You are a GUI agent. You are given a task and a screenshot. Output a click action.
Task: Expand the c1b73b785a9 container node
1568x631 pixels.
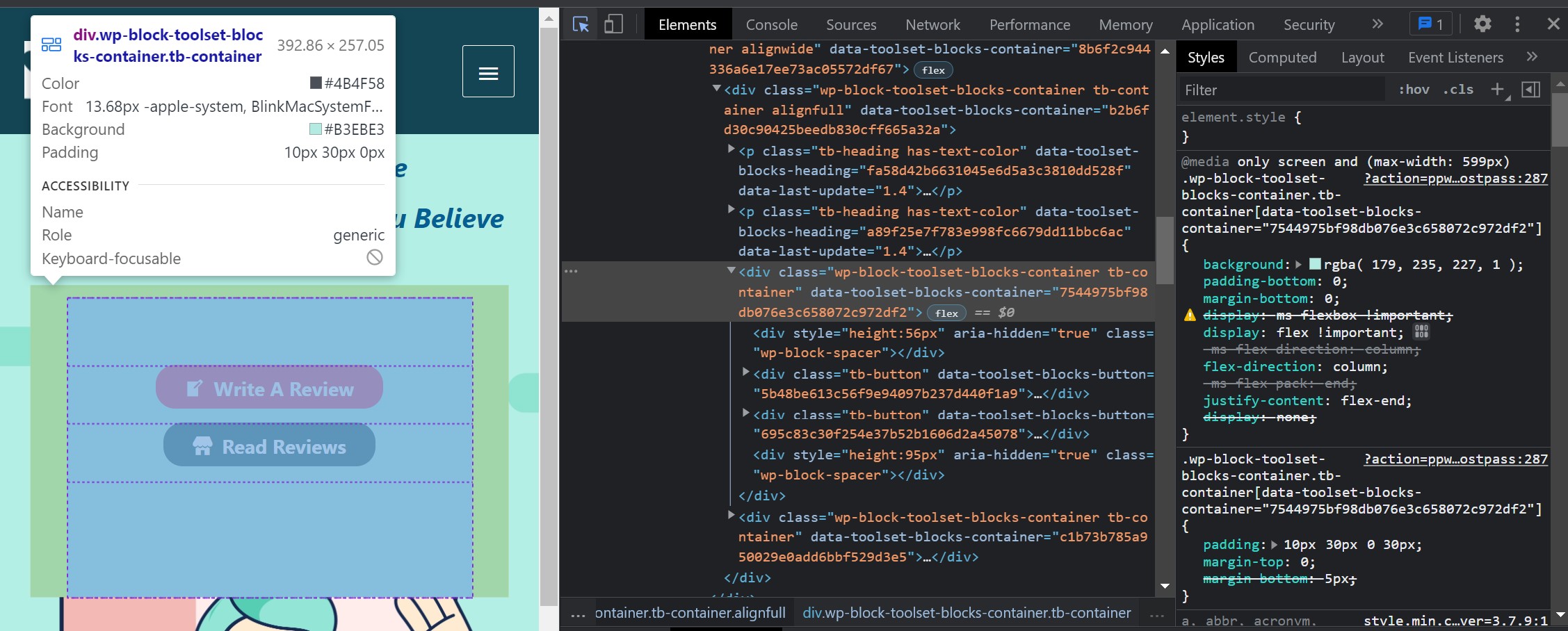[731, 516]
